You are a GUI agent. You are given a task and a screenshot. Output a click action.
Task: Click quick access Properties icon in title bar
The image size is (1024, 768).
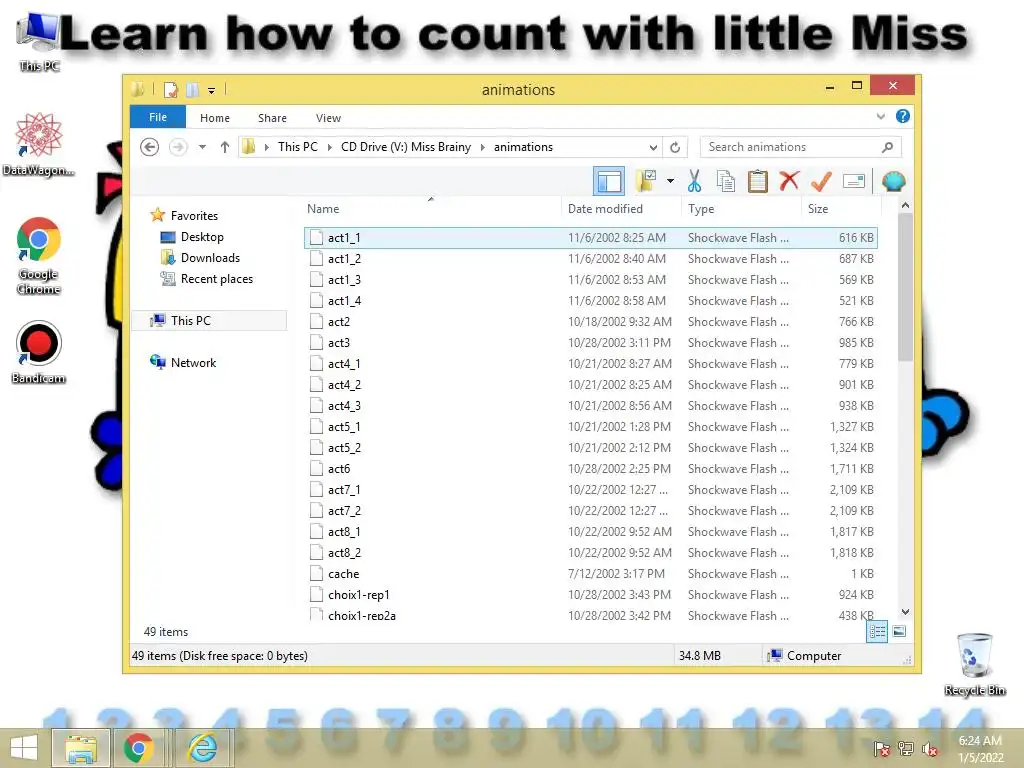pyautogui.click(x=170, y=89)
